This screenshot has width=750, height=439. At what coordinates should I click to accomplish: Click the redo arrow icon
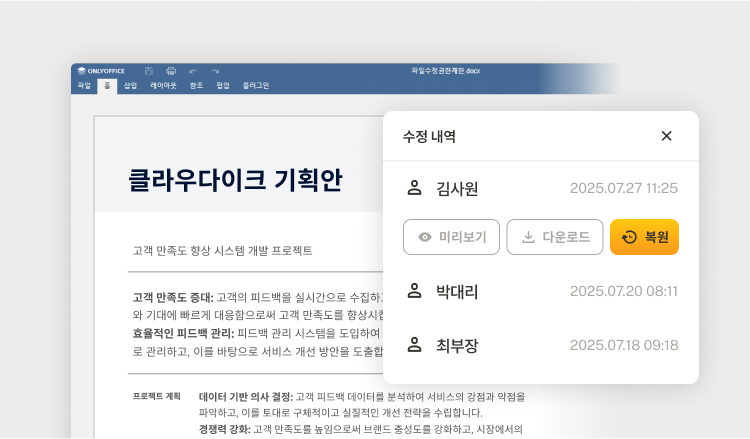click(x=215, y=71)
